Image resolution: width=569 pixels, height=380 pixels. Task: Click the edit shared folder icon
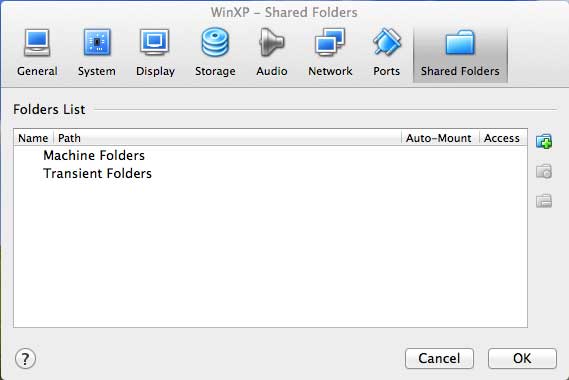coord(544,171)
